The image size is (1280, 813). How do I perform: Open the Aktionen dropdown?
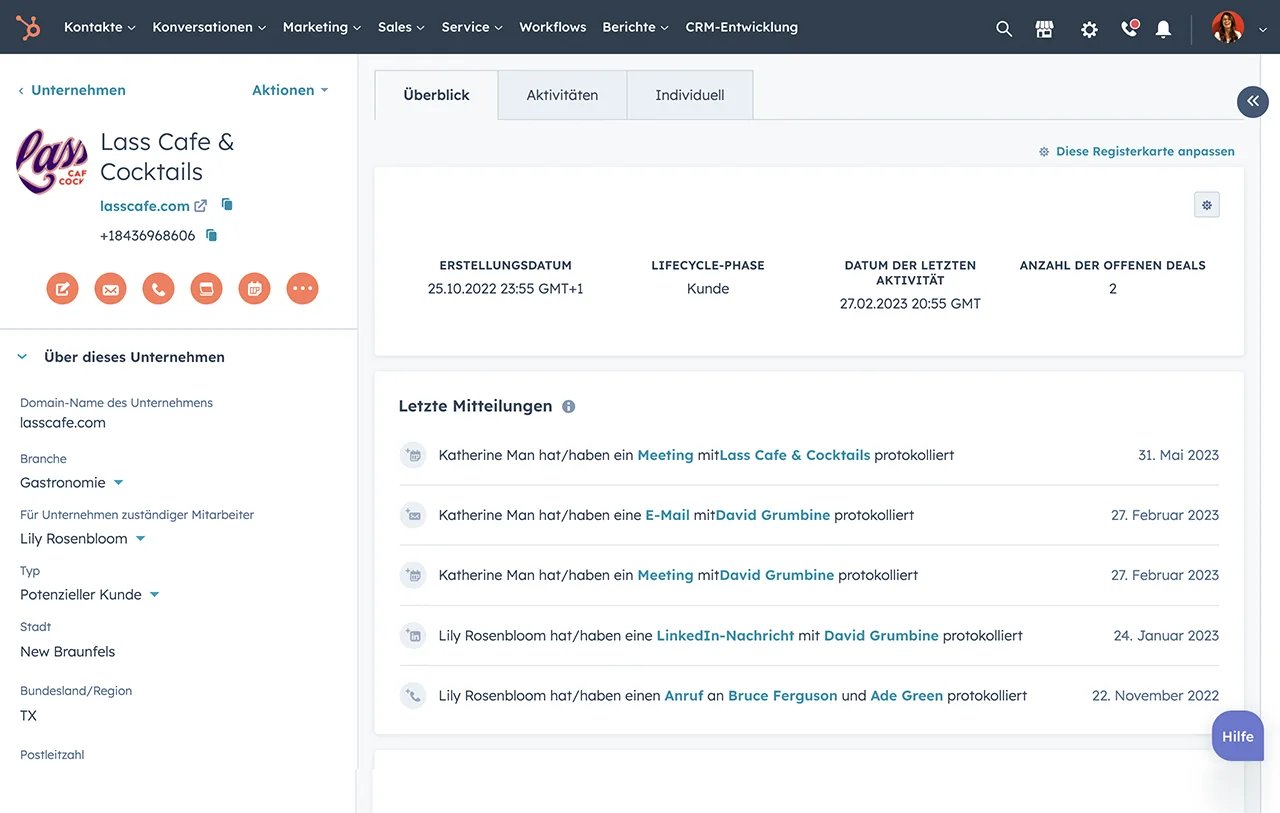289,89
